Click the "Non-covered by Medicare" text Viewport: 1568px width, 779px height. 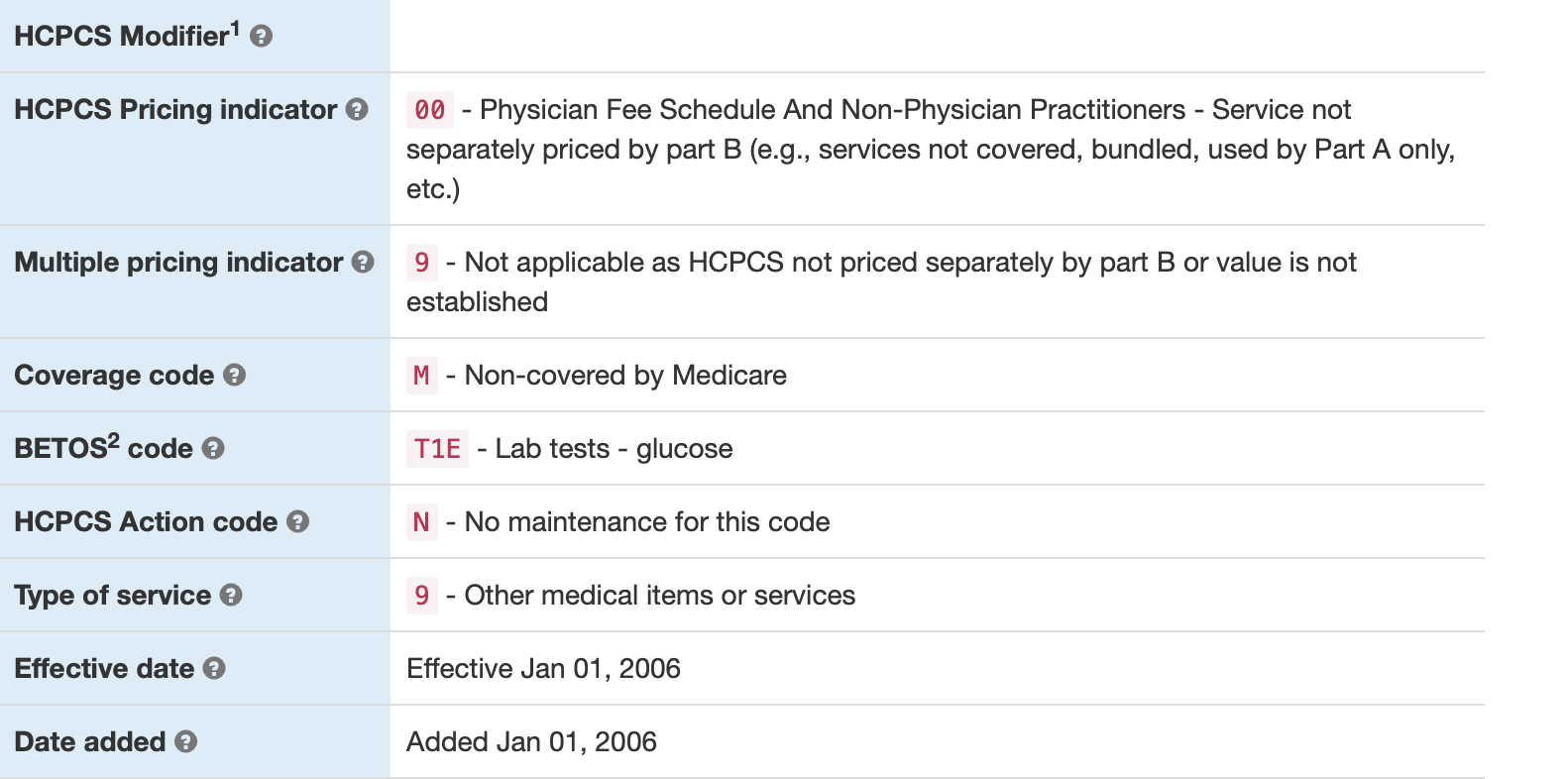625,376
